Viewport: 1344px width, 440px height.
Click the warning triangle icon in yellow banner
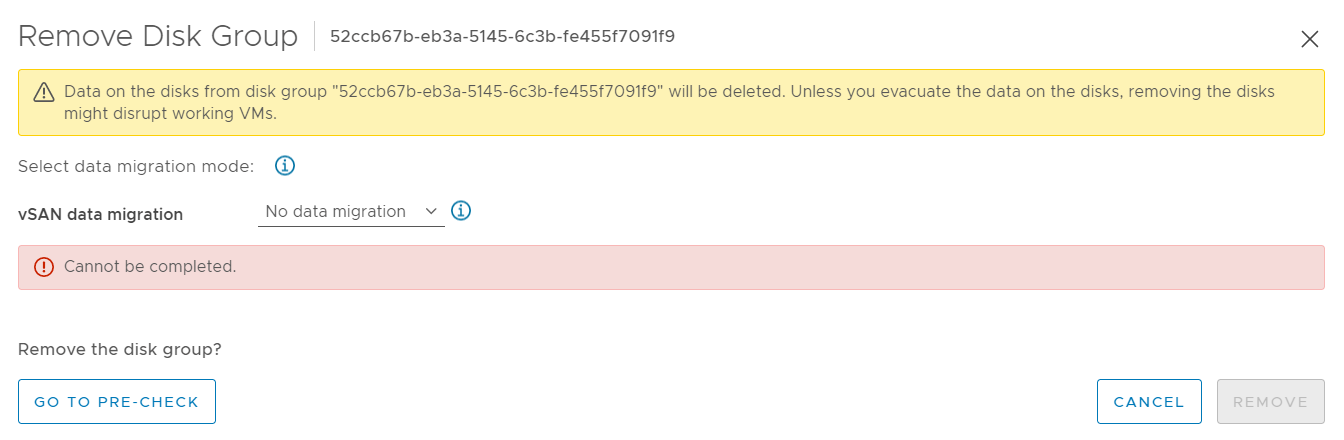click(44, 92)
